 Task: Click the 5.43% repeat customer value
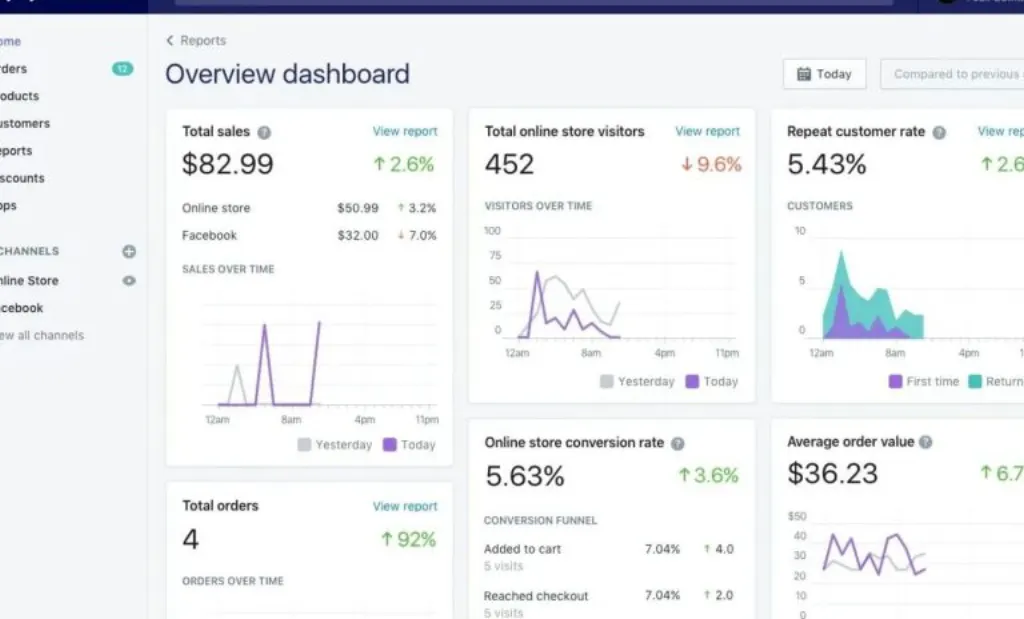tap(827, 164)
